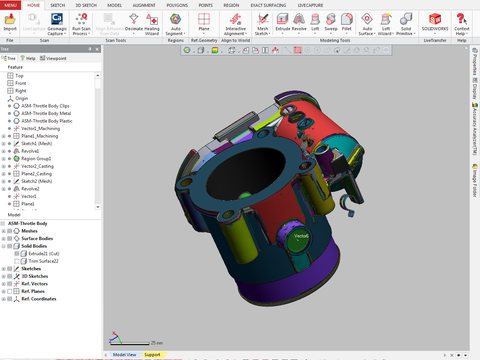
Task: Select the Mesh Sketch tool
Action: pyautogui.click(x=262, y=24)
